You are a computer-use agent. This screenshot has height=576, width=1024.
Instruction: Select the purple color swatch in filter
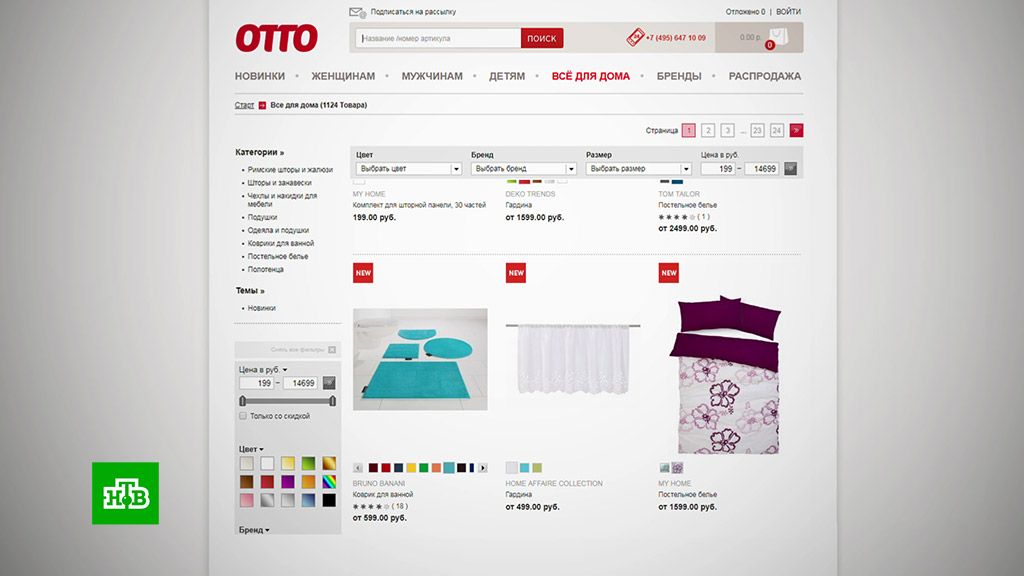tap(288, 482)
